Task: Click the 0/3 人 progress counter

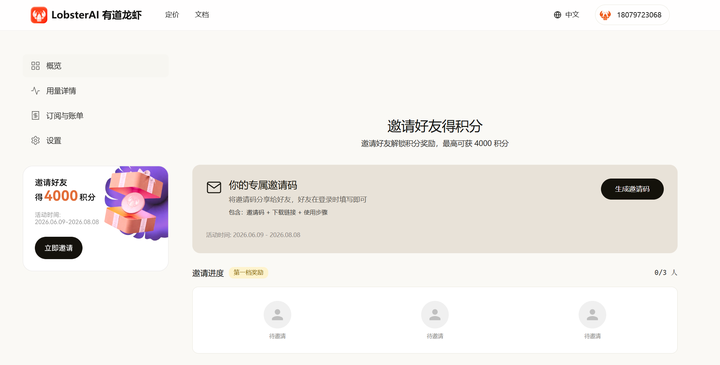Action: point(666,272)
